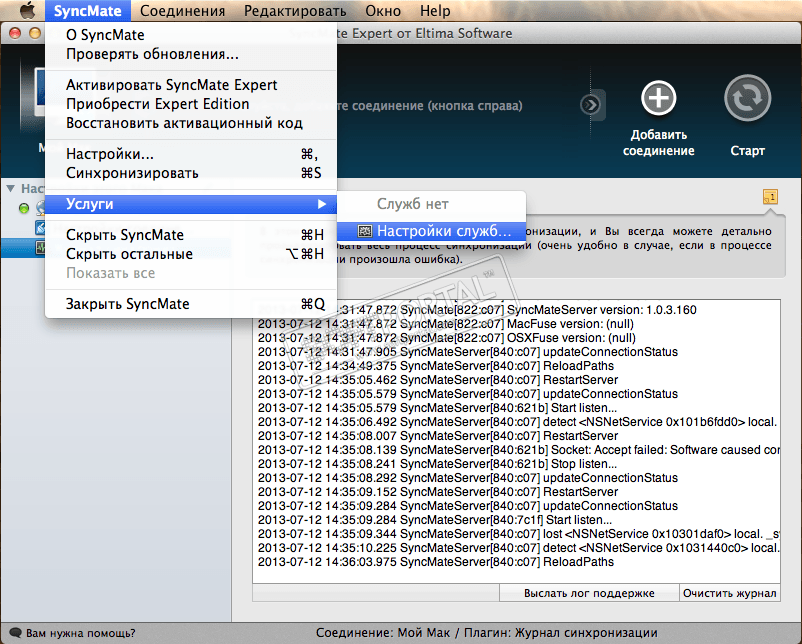This screenshot has width=802, height=644.
Task: Click the yellow note icon
Action: [770, 196]
